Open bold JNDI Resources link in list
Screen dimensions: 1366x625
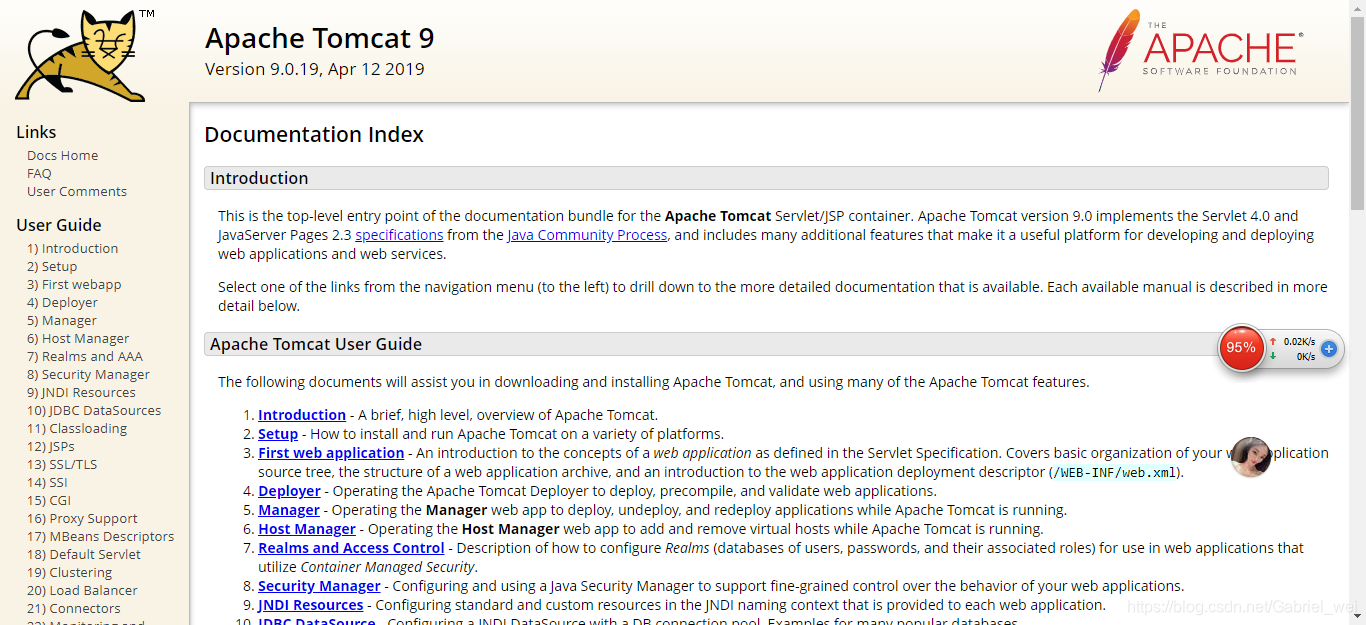[x=310, y=605]
